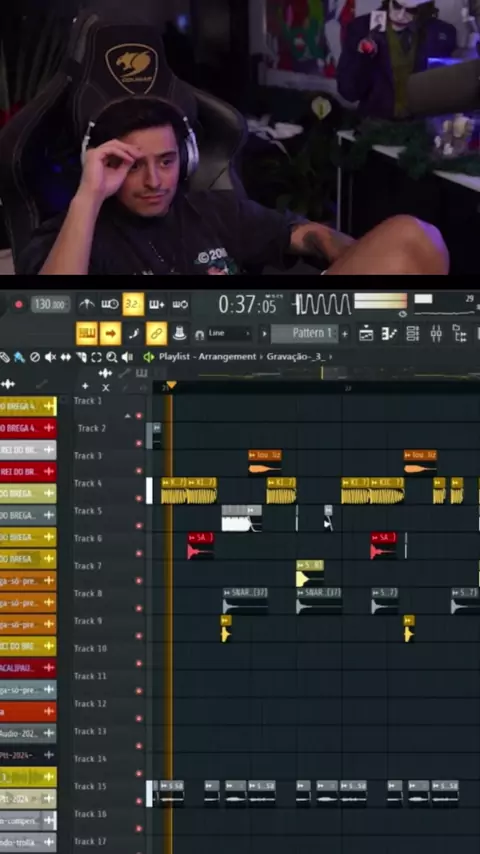Click plus icon above track headers
Screen dimensions: 480x854
click(85, 386)
